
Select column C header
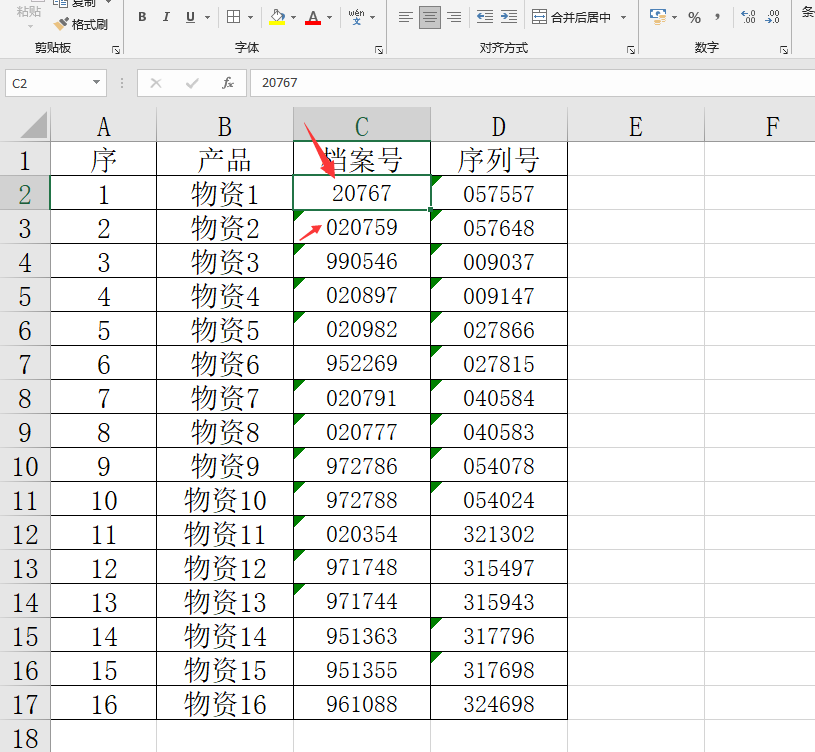(x=362, y=126)
